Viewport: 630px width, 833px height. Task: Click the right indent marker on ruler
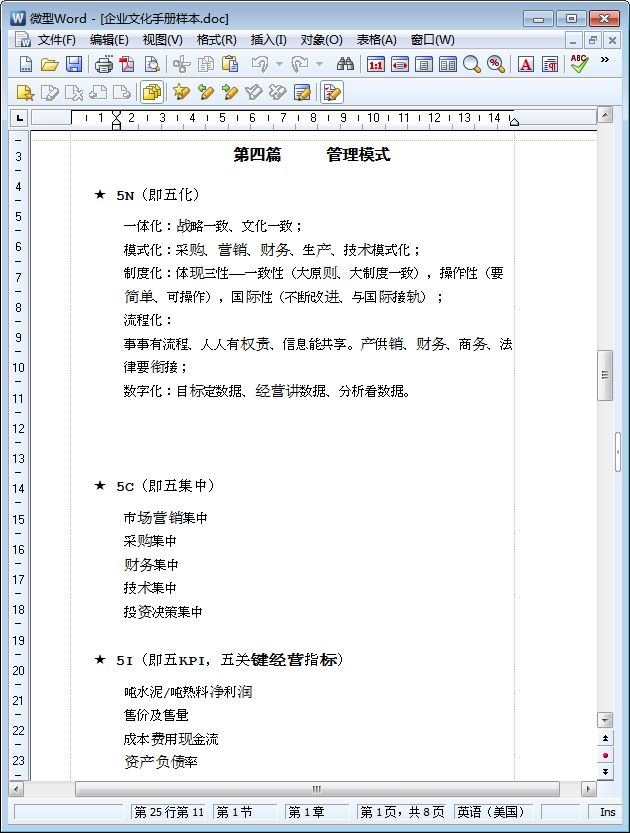tap(514, 122)
